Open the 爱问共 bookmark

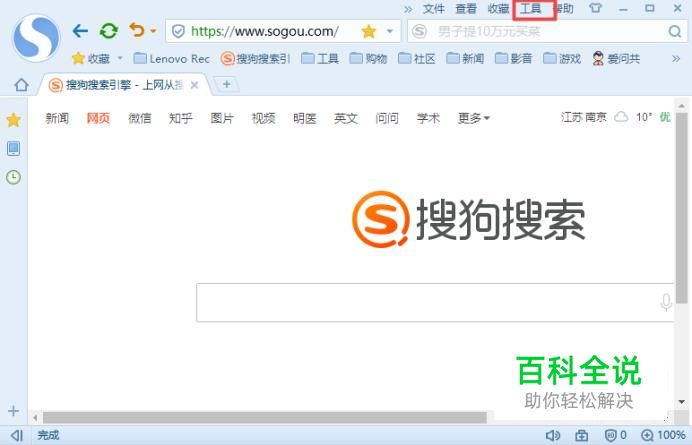coord(616,58)
